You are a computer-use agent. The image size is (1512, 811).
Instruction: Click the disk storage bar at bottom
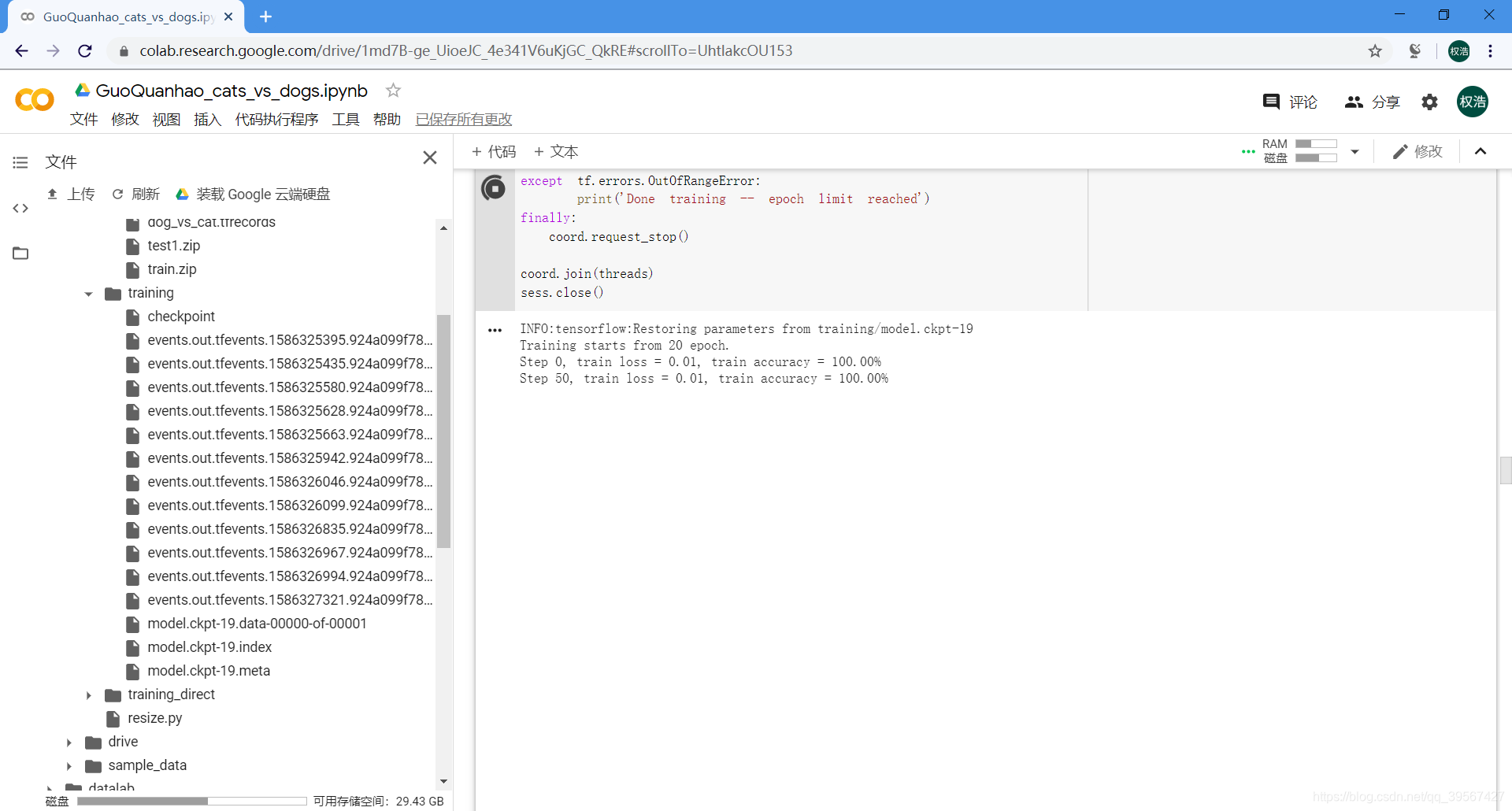(x=192, y=801)
